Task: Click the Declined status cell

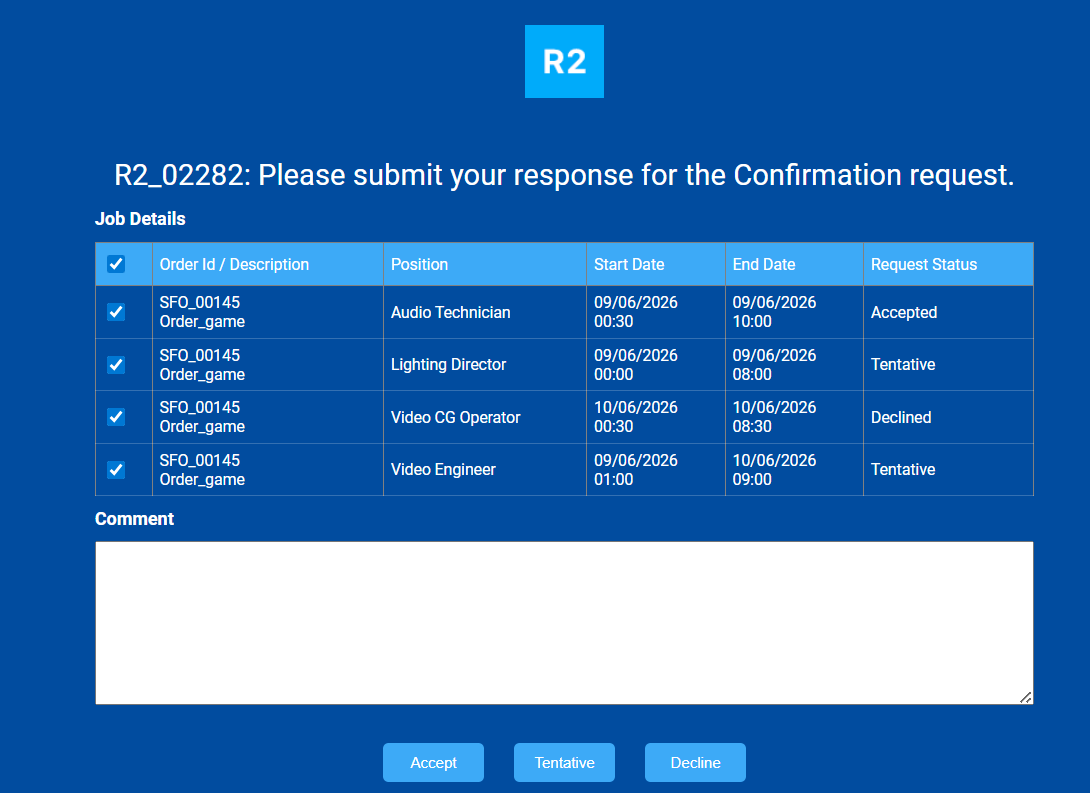Action: point(948,417)
